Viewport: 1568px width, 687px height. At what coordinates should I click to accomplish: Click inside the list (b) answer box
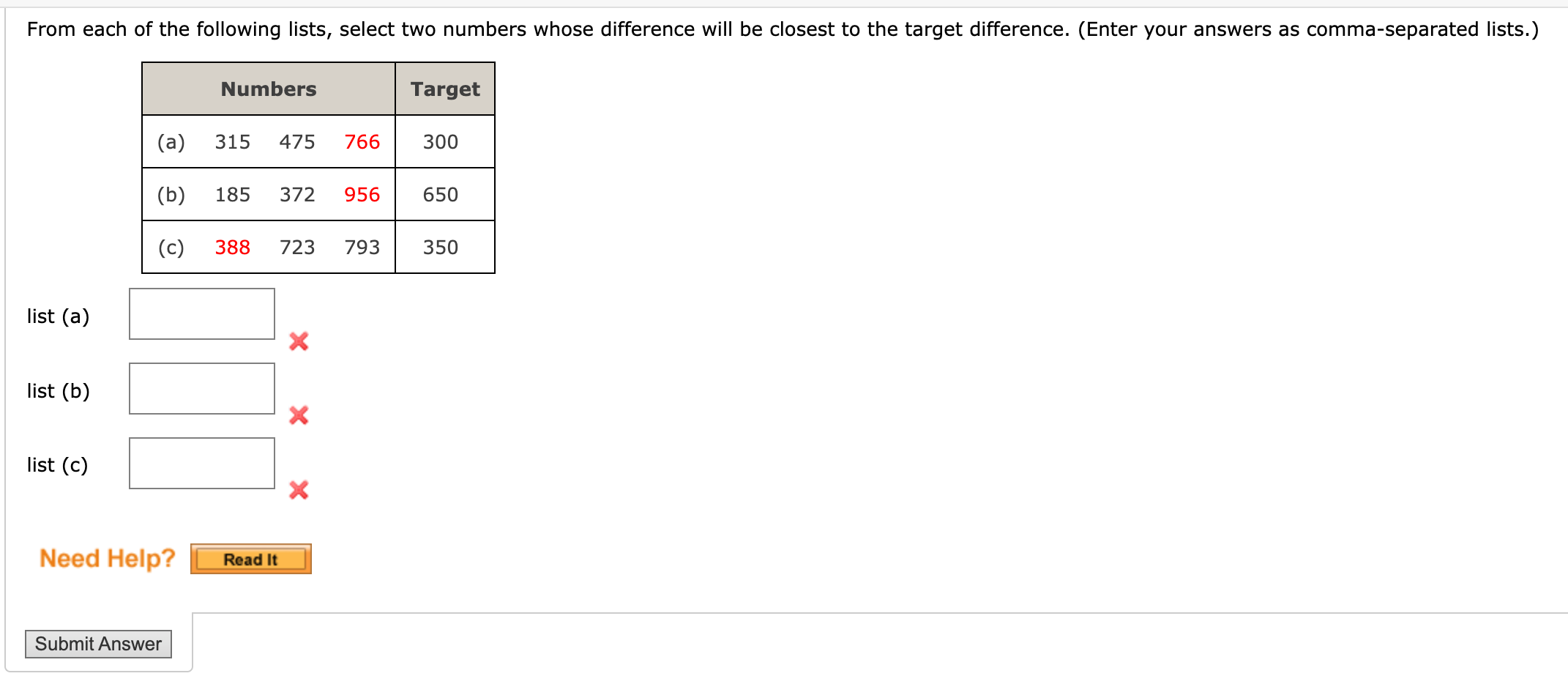(201, 388)
